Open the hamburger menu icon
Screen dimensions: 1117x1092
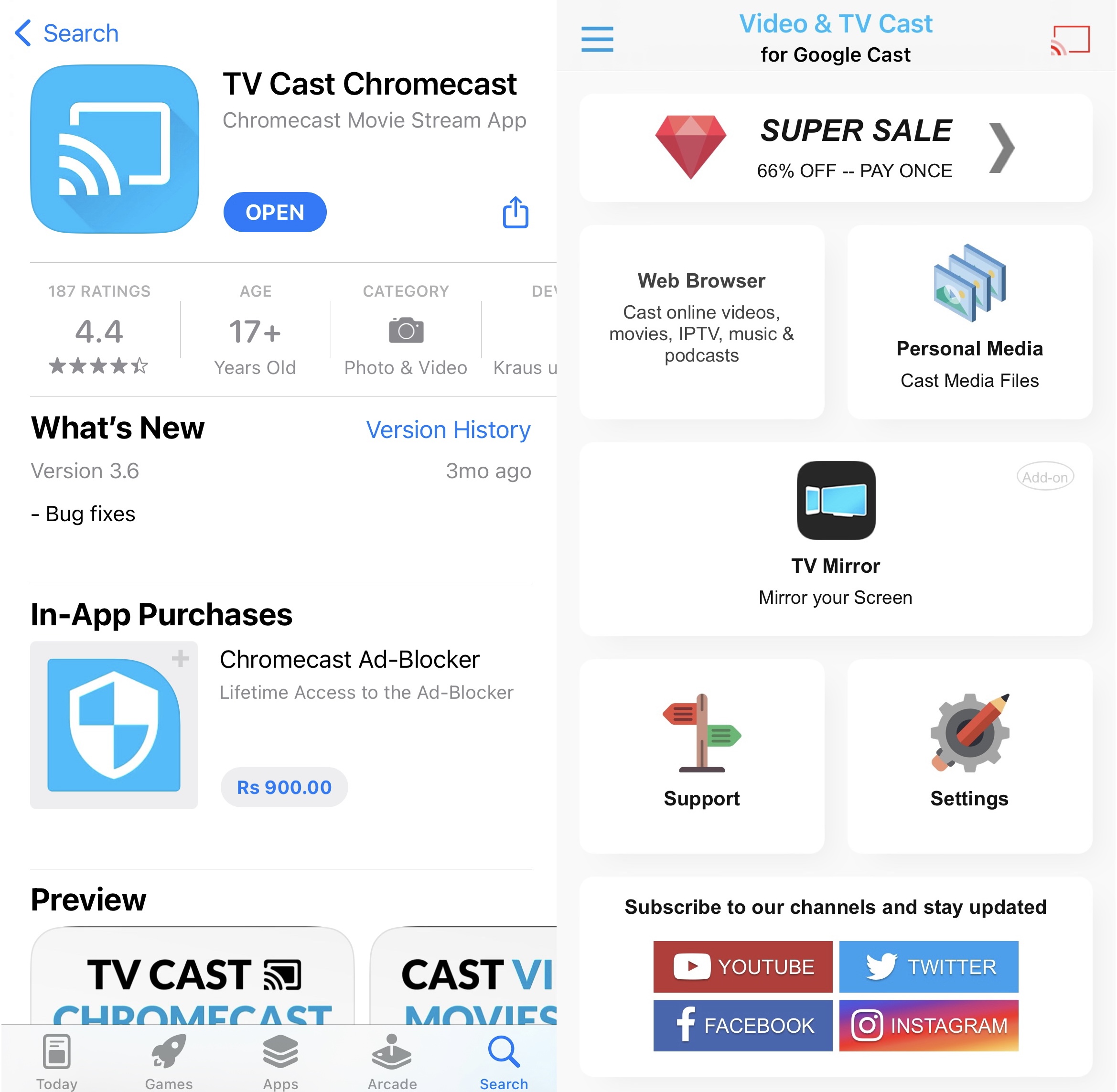pos(598,38)
